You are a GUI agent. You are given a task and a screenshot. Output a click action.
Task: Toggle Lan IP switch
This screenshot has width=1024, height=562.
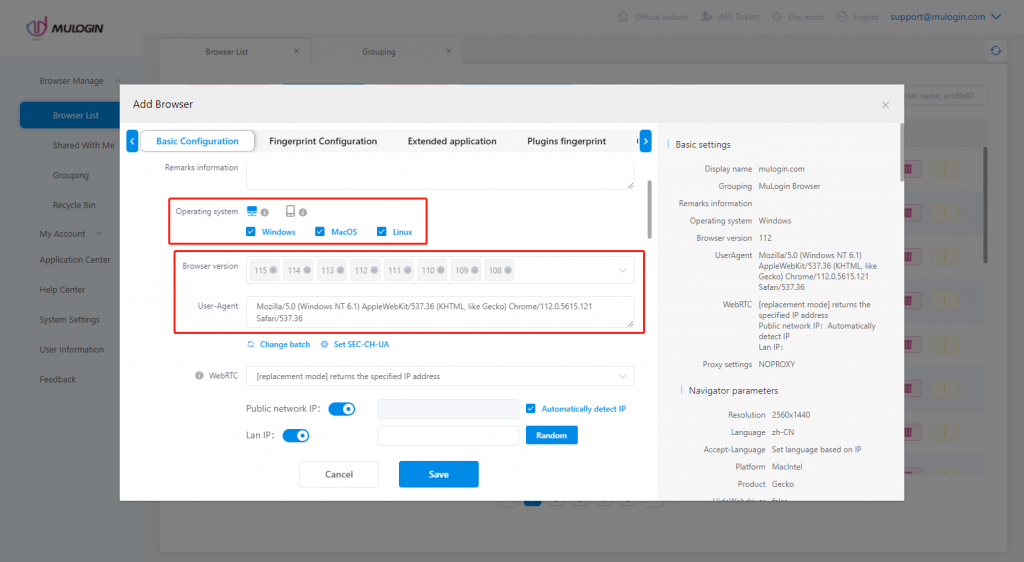(x=296, y=435)
